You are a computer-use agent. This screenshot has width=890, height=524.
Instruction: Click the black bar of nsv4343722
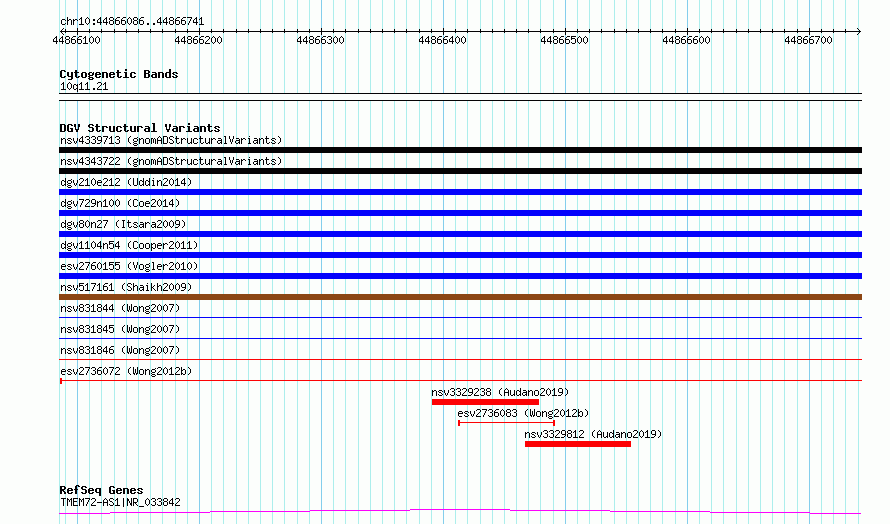460,171
